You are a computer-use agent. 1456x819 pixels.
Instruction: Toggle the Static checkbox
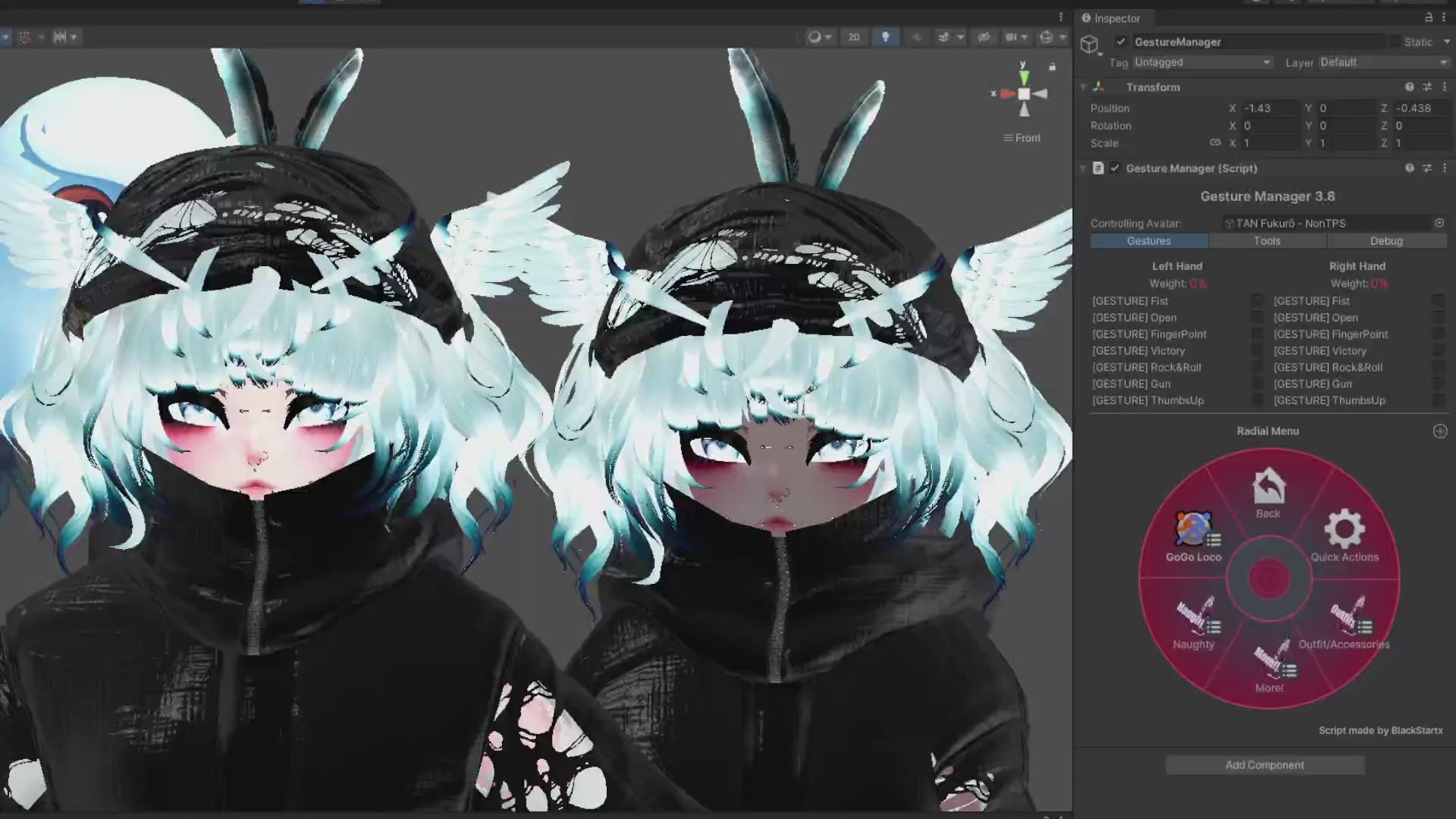click(1394, 42)
